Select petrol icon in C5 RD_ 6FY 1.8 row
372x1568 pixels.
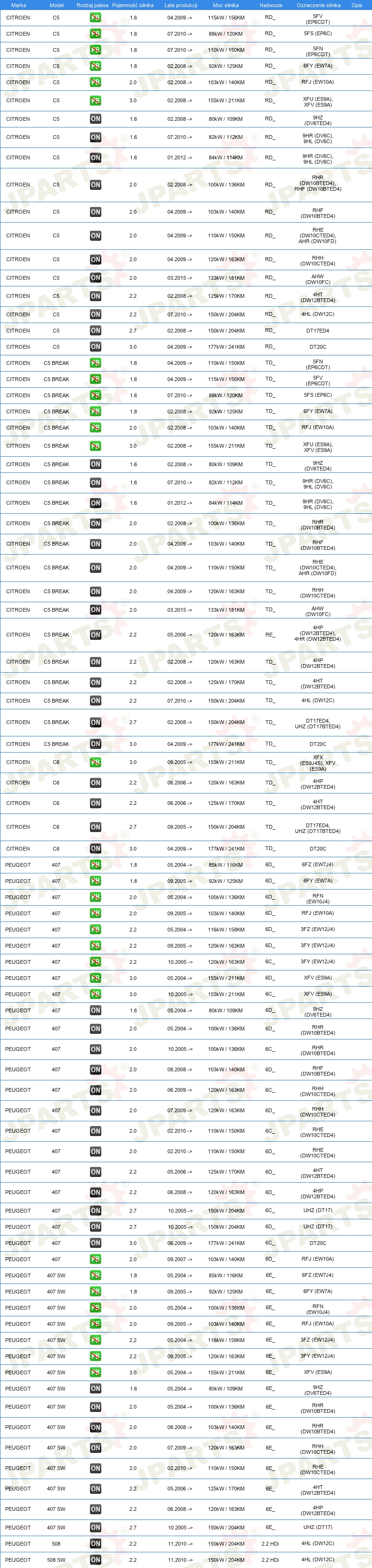coord(96,66)
